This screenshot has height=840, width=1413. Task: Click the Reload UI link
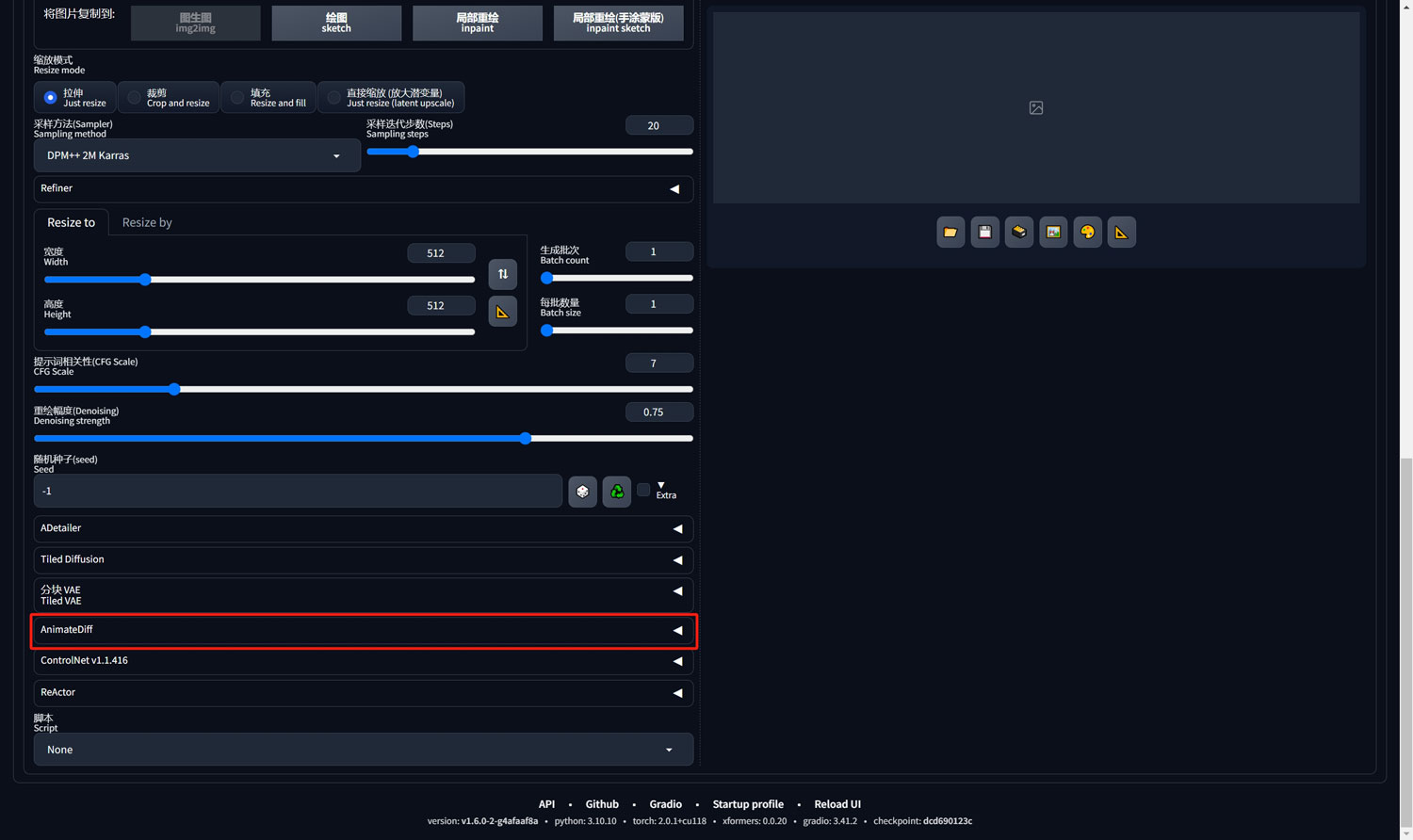[x=836, y=804]
